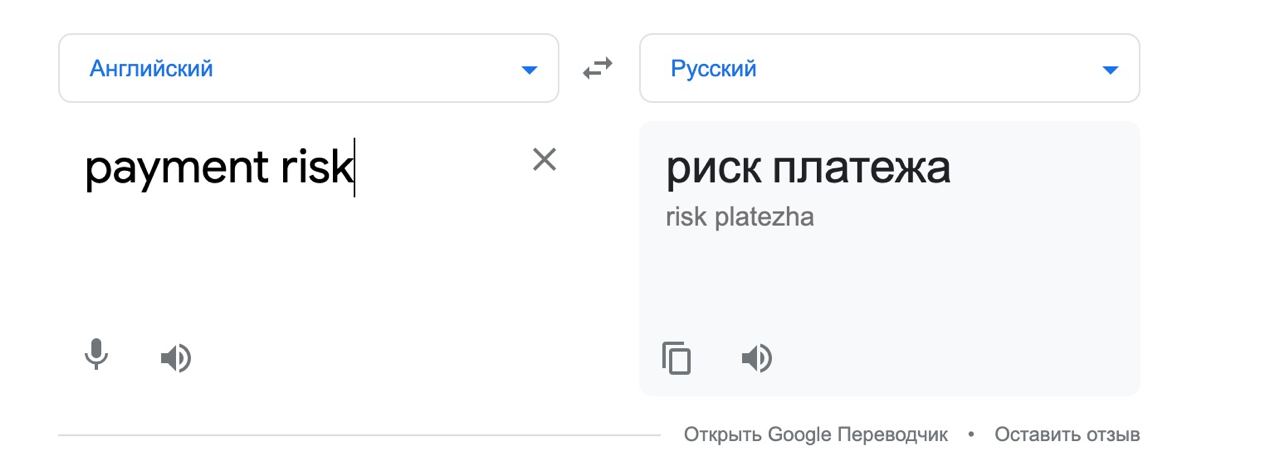Click the arrow beside Русский
The height and width of the screenshot is (471, 1280).
tap(1109, 70)
